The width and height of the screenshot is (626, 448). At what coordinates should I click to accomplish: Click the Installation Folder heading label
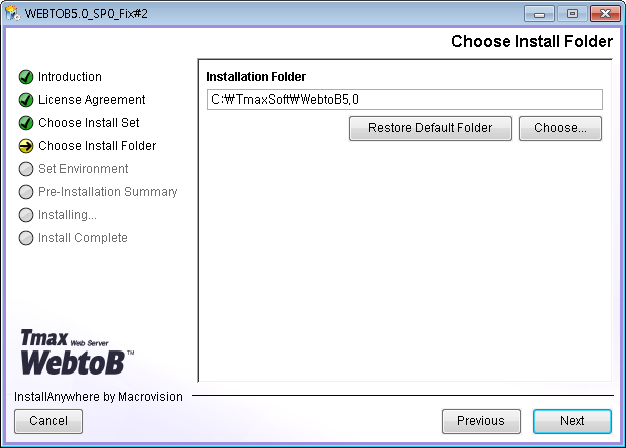pyautogui.click(x=256, y=77)
